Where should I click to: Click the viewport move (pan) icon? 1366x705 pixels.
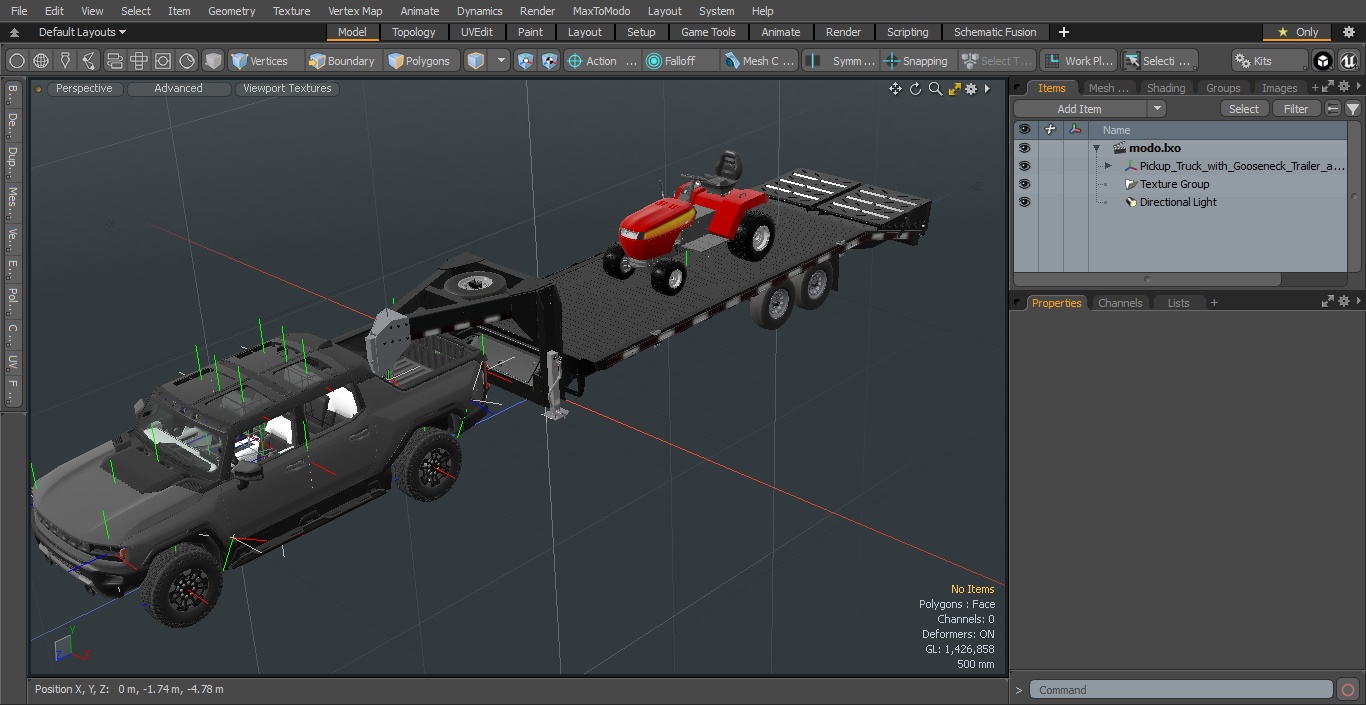tap(895, 89)
